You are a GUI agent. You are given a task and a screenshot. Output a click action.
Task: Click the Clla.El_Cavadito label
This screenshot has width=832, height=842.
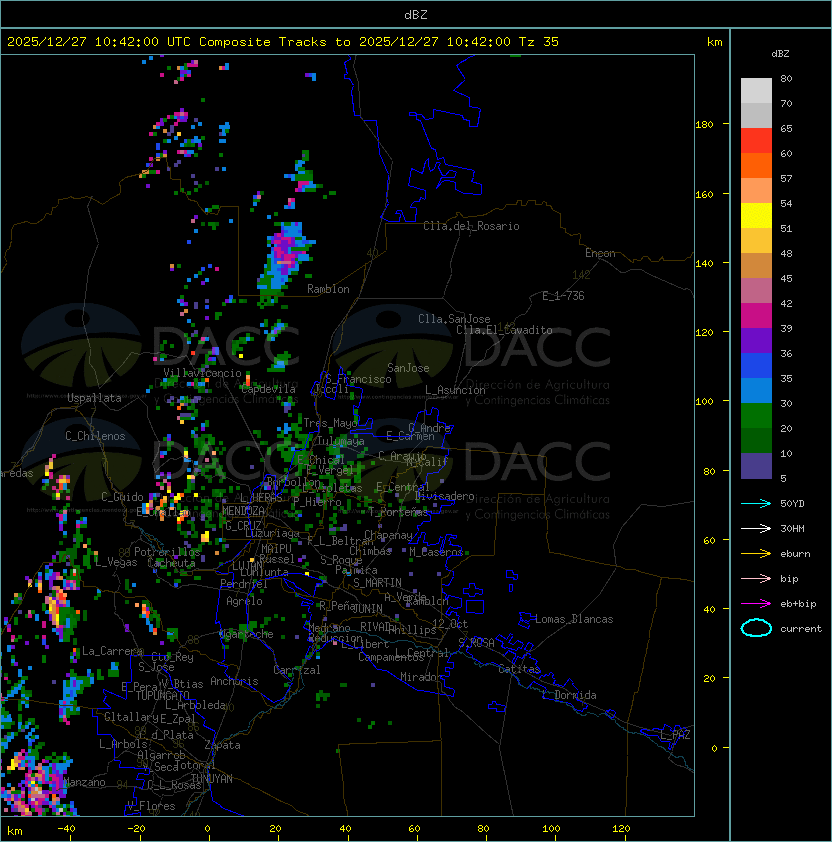pyautogui.click(x=504, y=330)
